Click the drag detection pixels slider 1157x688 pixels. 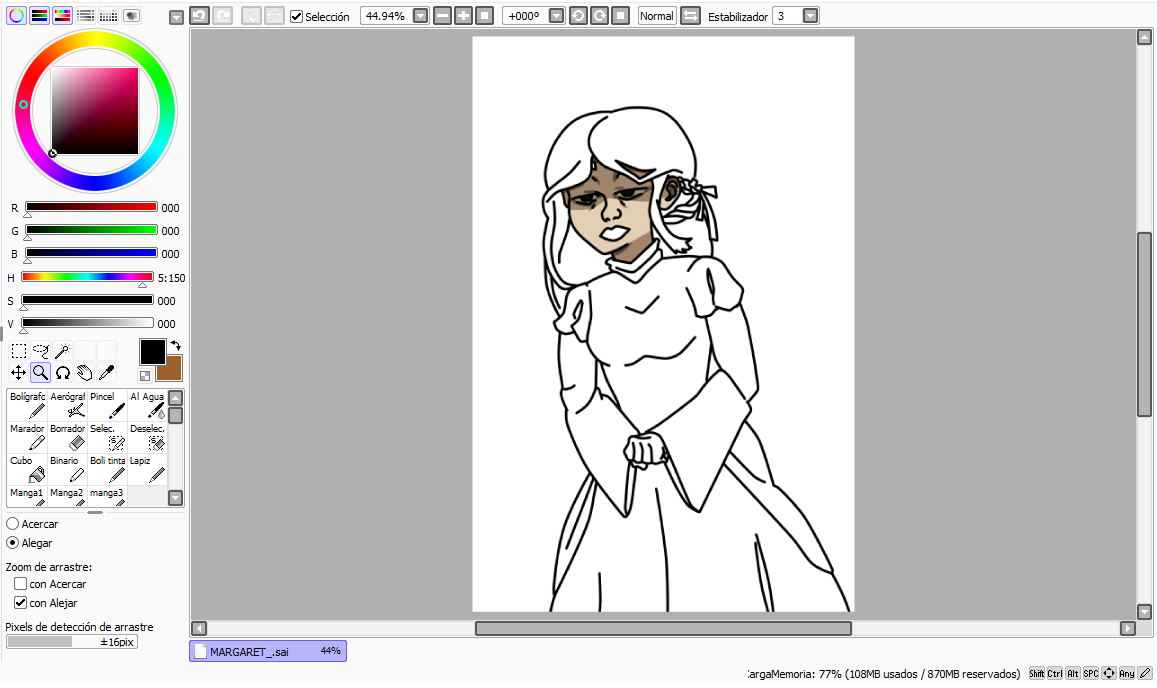72,641
